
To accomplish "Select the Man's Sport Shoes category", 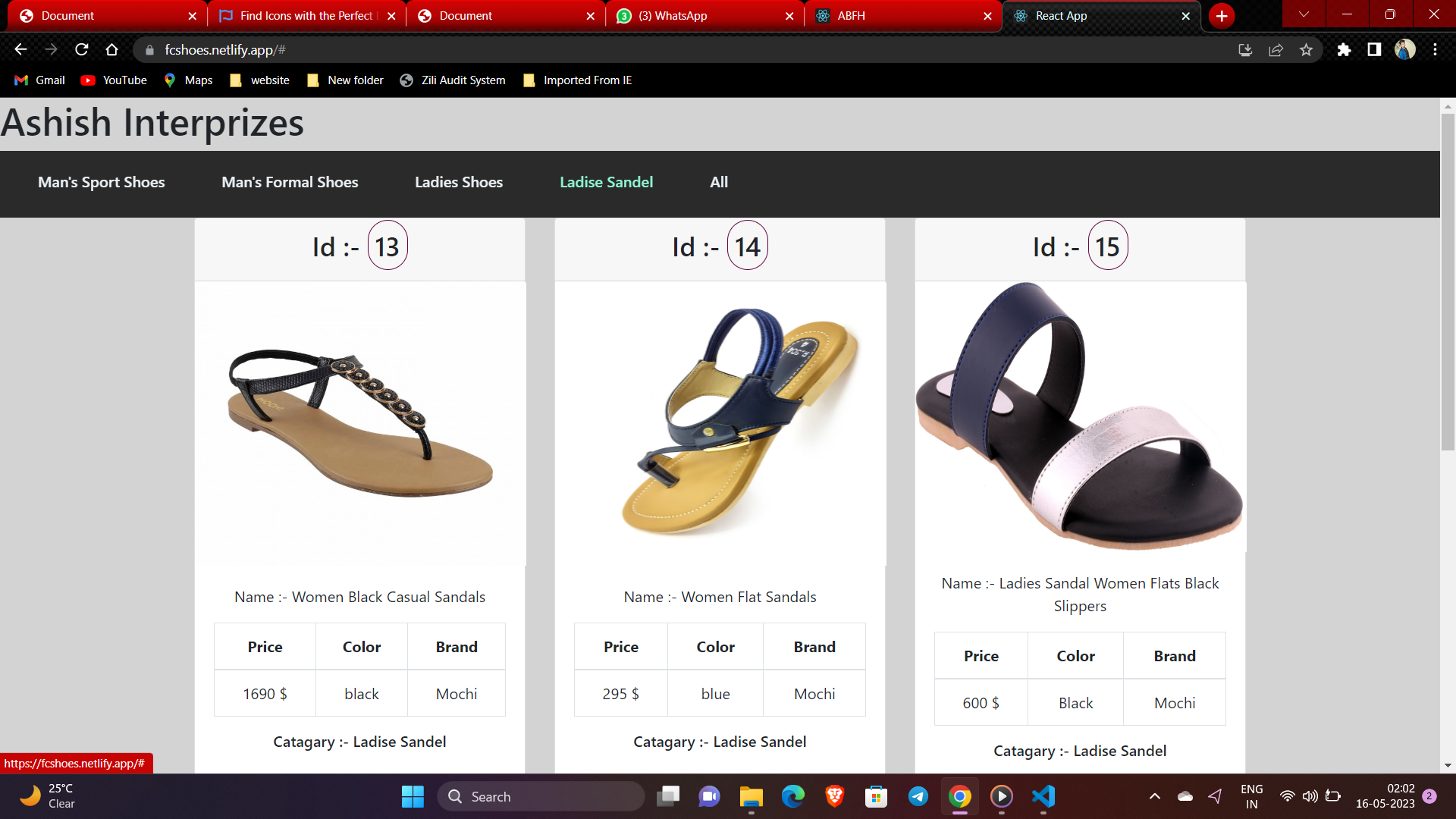I will coord(102,182).
